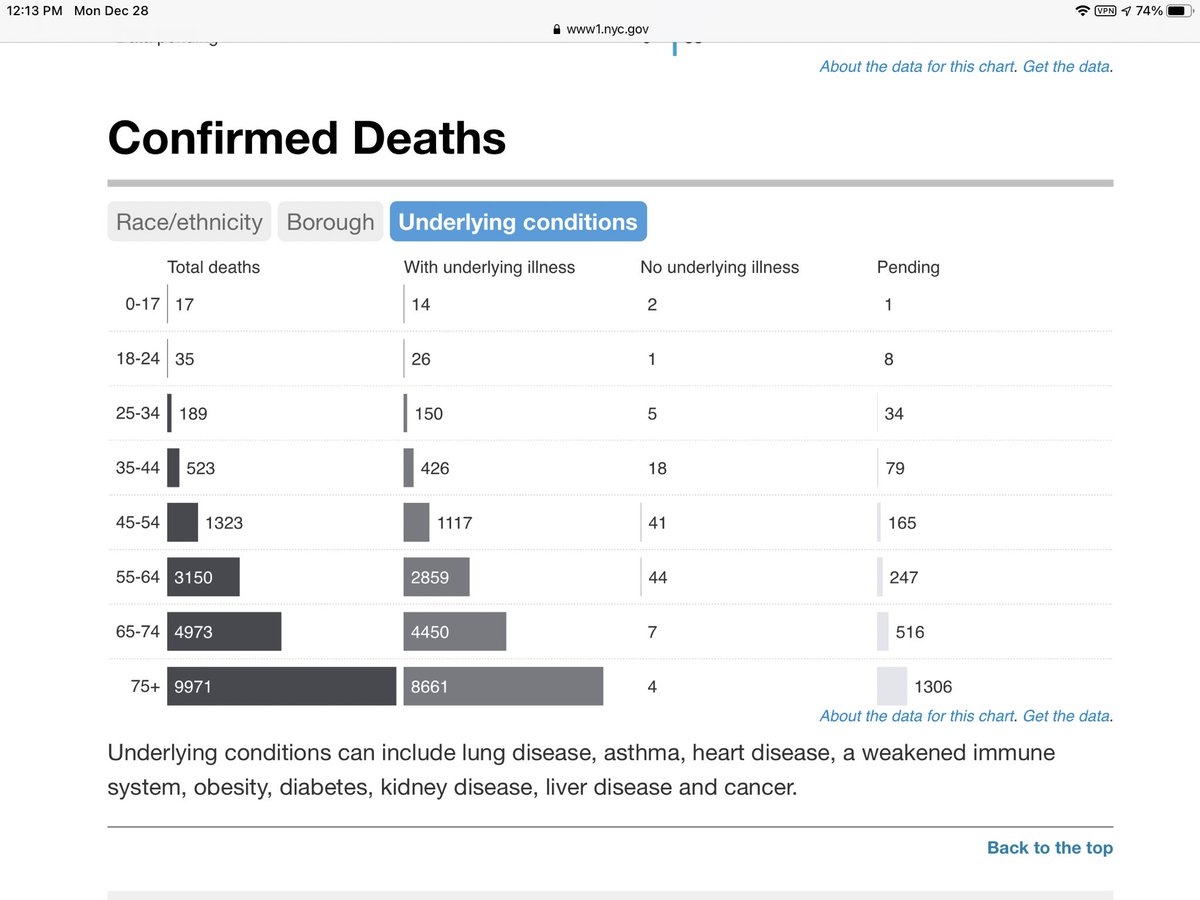The height and width of the screenshot is (900, 1200).
Task: Select the Underlying conditions tab
Action: coord(518,222)
